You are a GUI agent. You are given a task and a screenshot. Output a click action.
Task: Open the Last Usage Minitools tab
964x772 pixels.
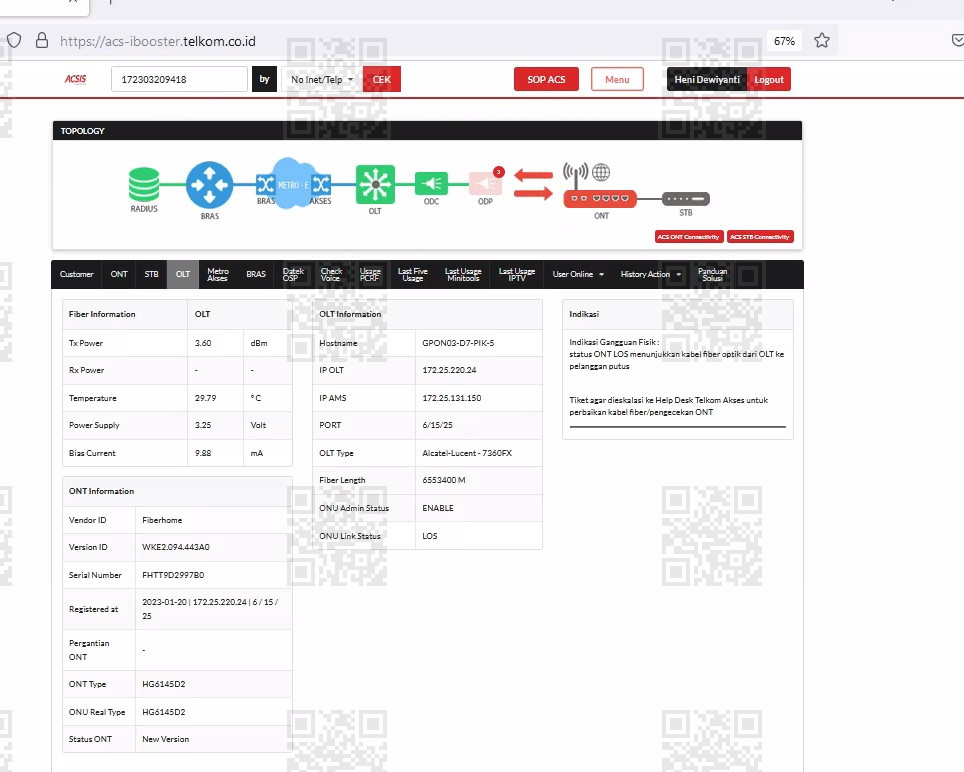coord(463,274)
